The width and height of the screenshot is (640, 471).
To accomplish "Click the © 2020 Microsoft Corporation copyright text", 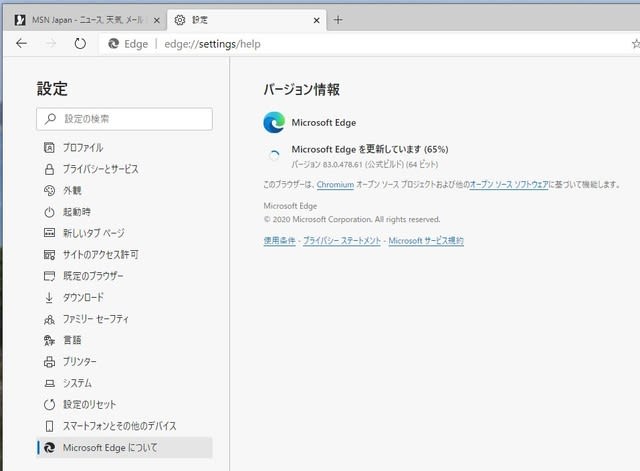I will pyautogui.click(x=352, y=219).
